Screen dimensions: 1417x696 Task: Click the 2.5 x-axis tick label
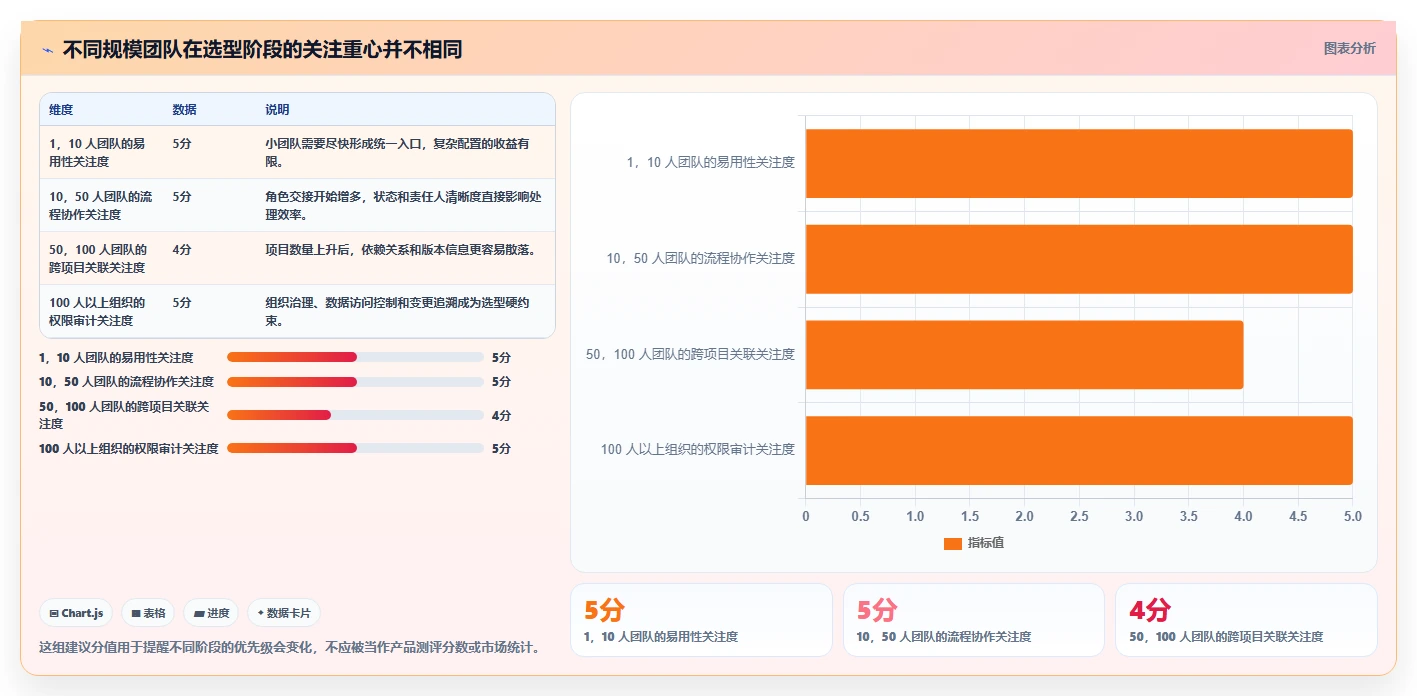click(1079, 516)
